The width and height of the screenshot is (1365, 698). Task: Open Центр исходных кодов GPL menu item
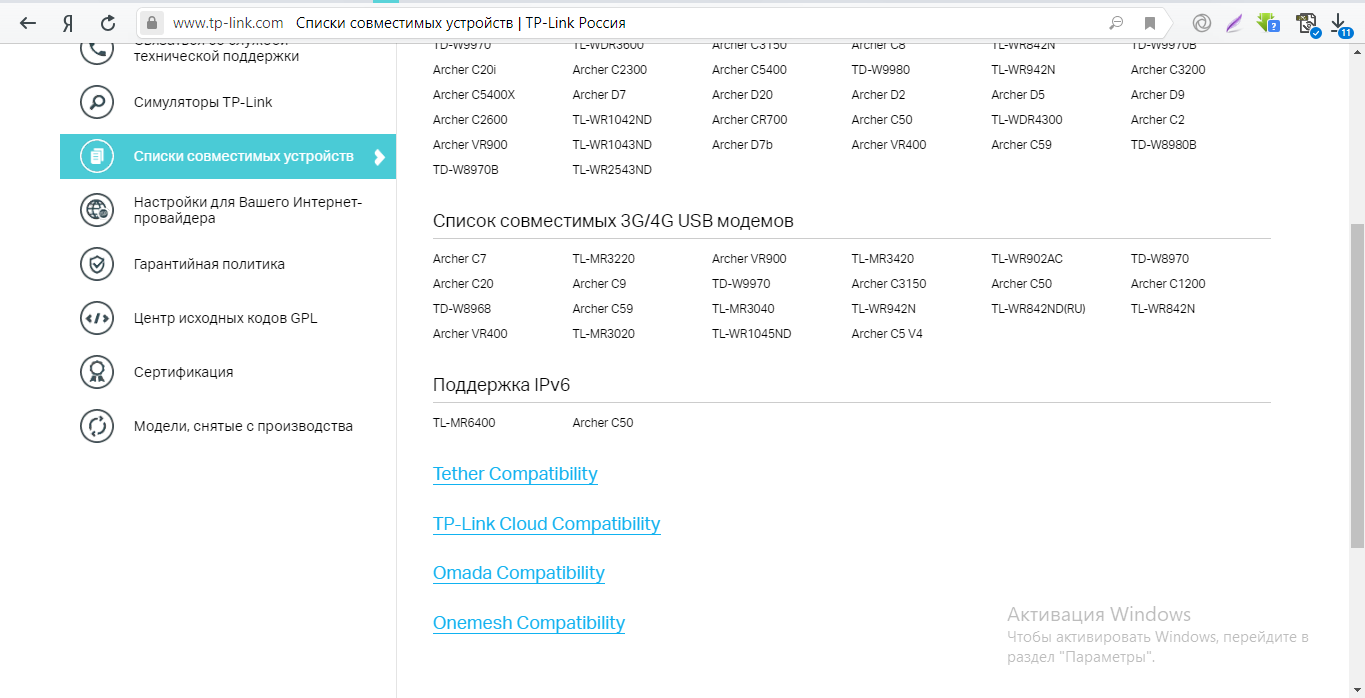tap(225, 318)
